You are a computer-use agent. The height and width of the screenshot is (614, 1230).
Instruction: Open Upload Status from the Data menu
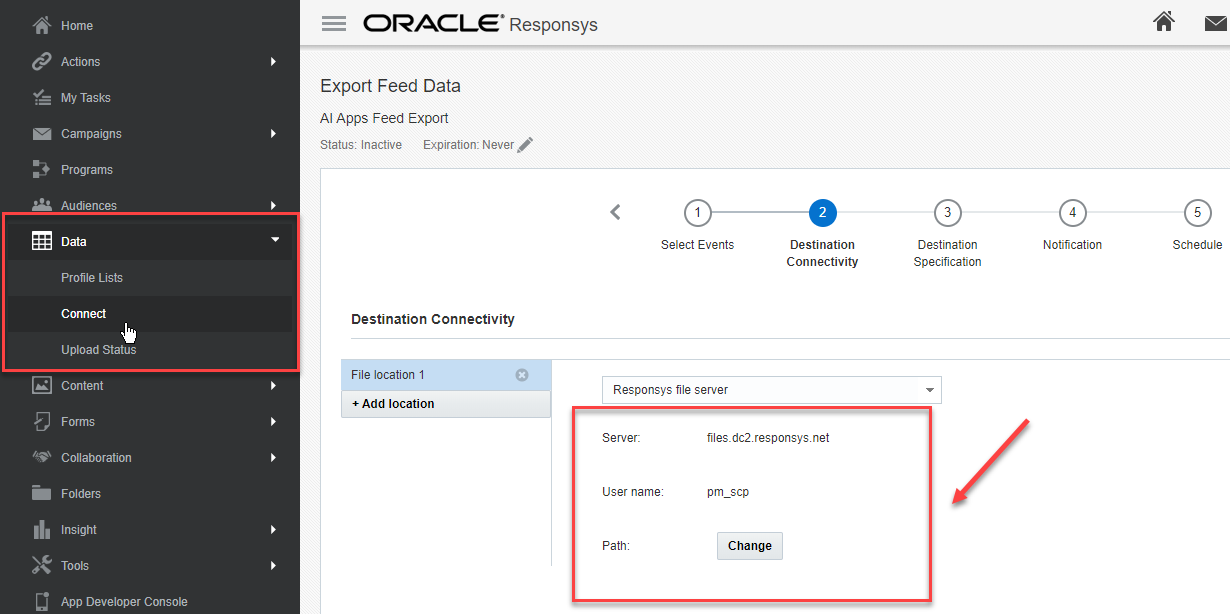pyautogui.click(x=98, y=349)
